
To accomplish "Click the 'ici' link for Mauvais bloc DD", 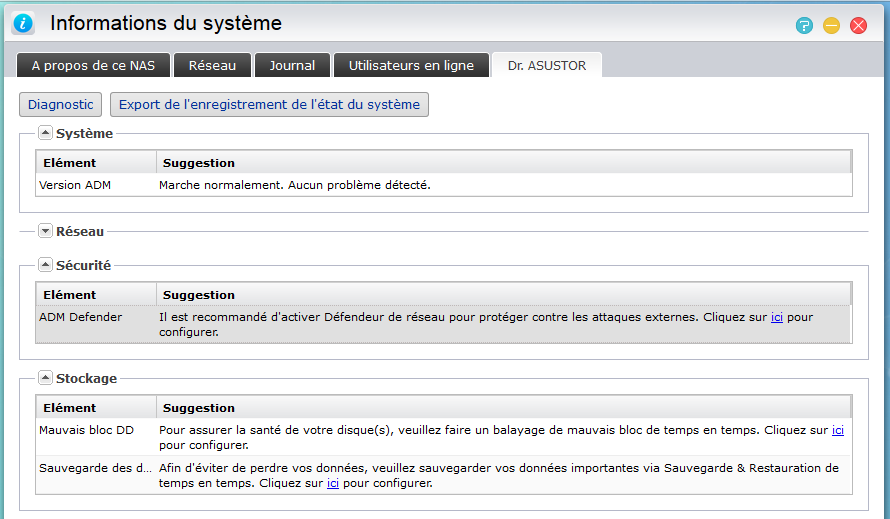I will click(838, 430).
